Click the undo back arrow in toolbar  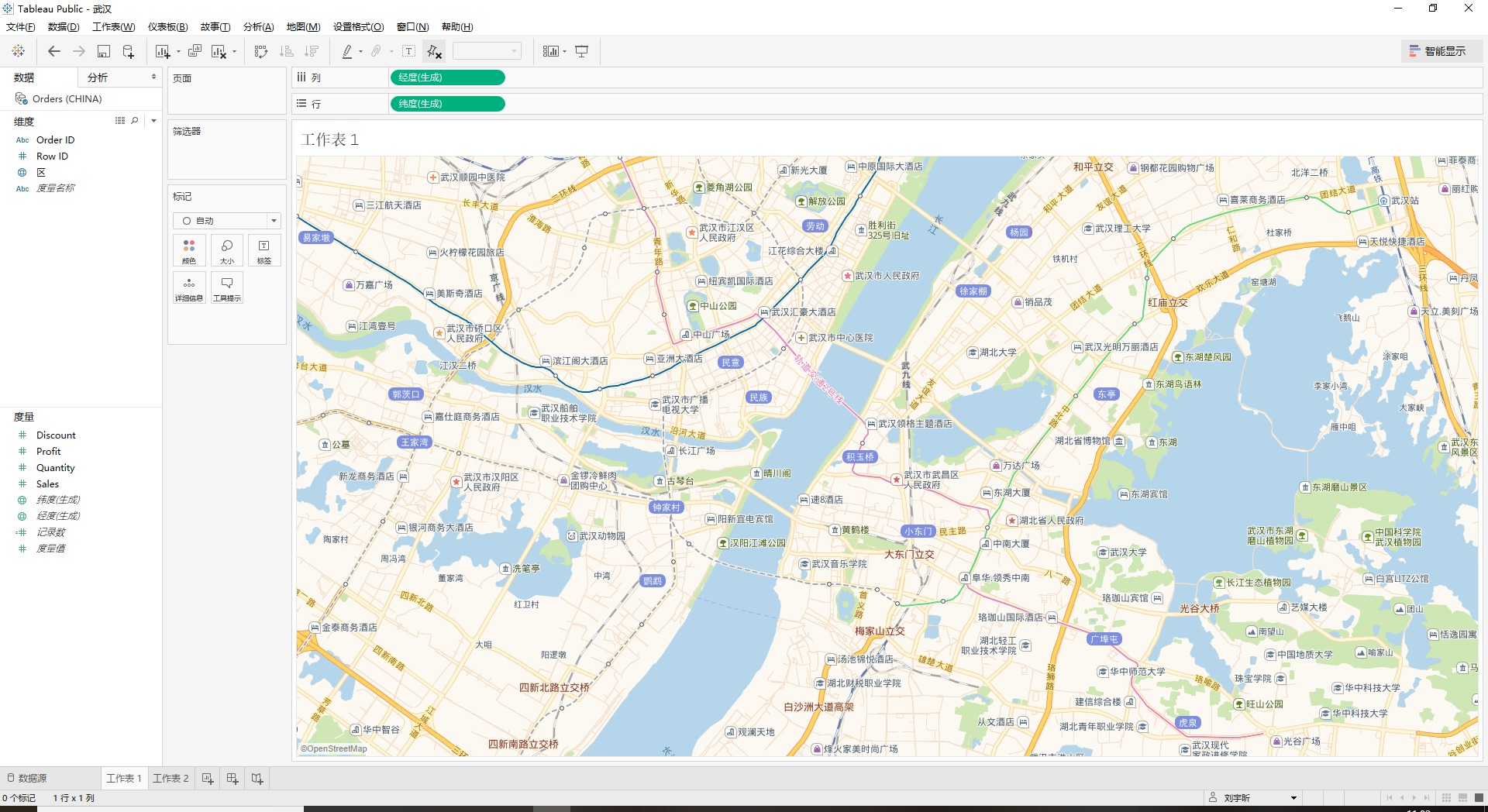pyautogui.click(x=53, y=51)
